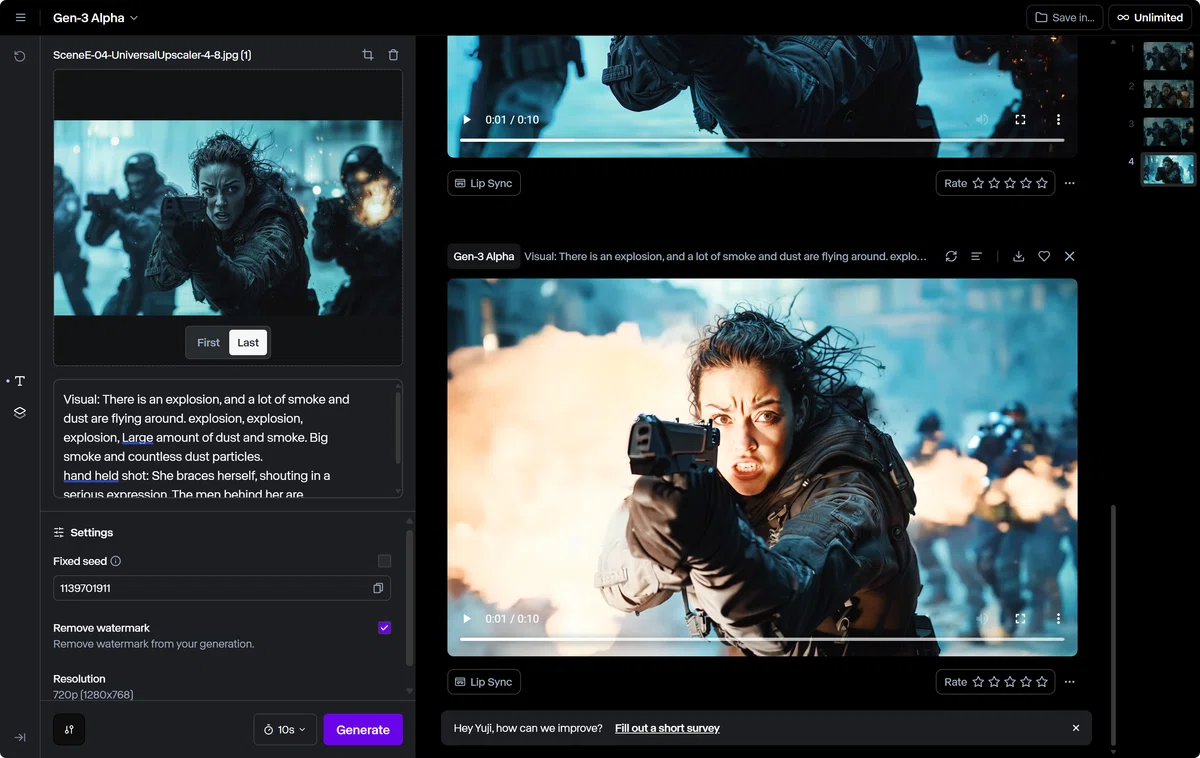Click upper Lip Sync button
This screenshot has width=1200, height=758.
click(484, 183)
